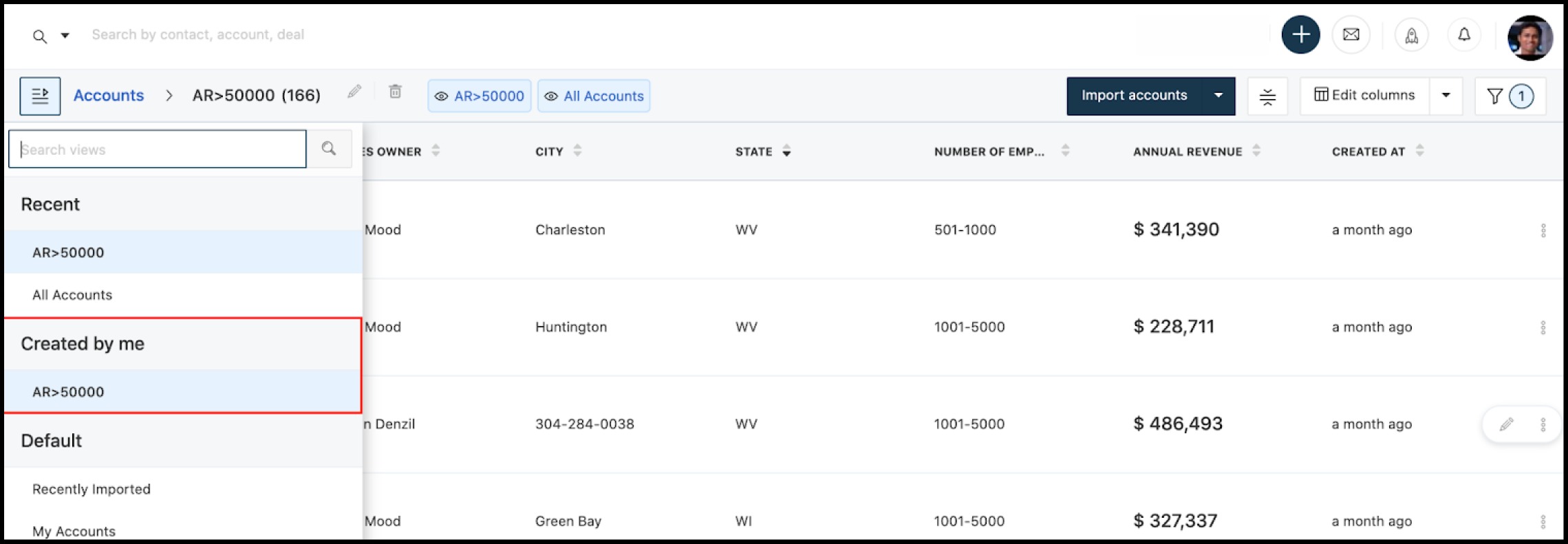Sort by the Created At column
The width and height of the screenshot is (1568, 544).
[1420, 151]
